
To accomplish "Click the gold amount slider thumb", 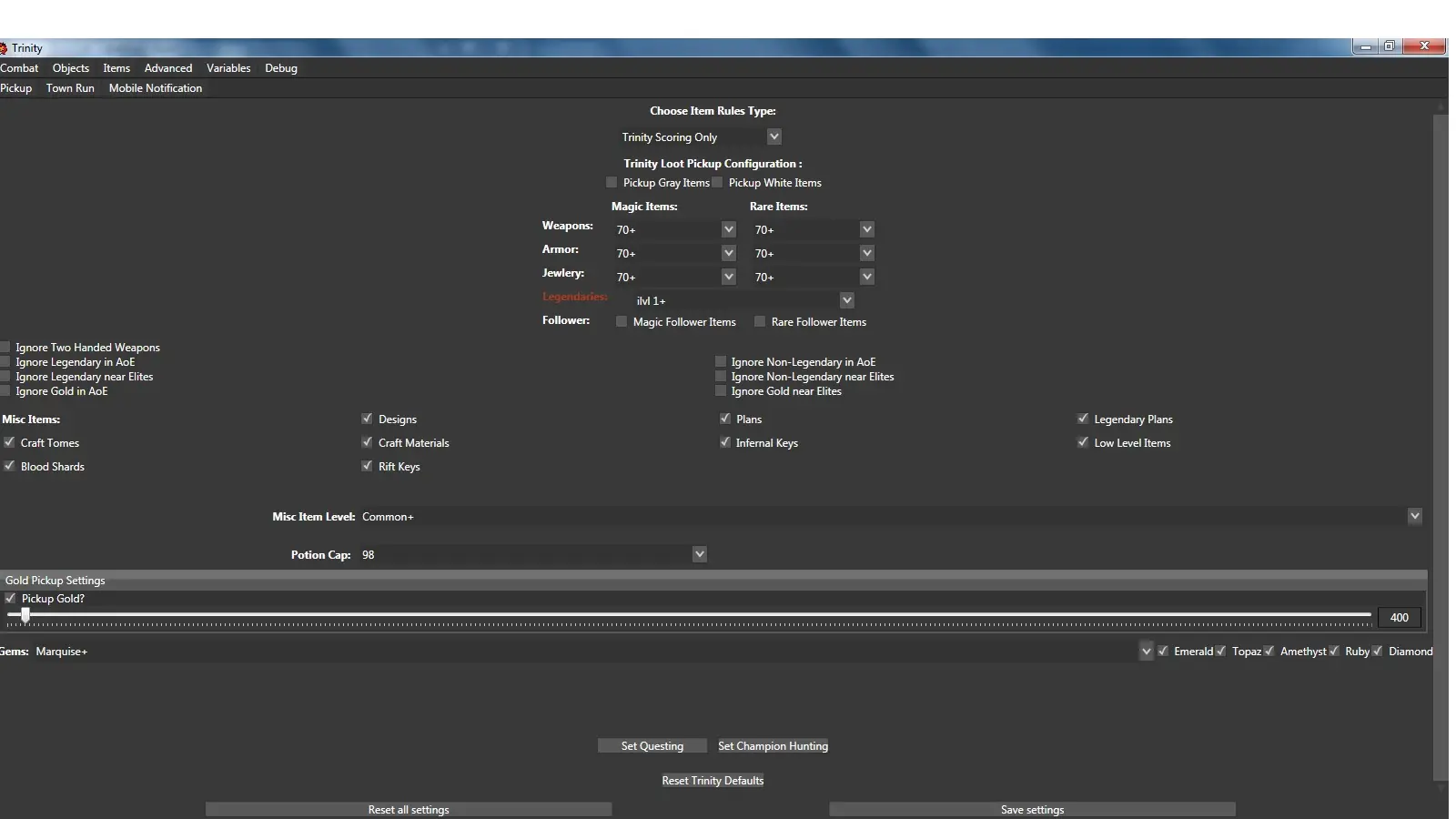I will pyautogui.click(x=25, y=615).
